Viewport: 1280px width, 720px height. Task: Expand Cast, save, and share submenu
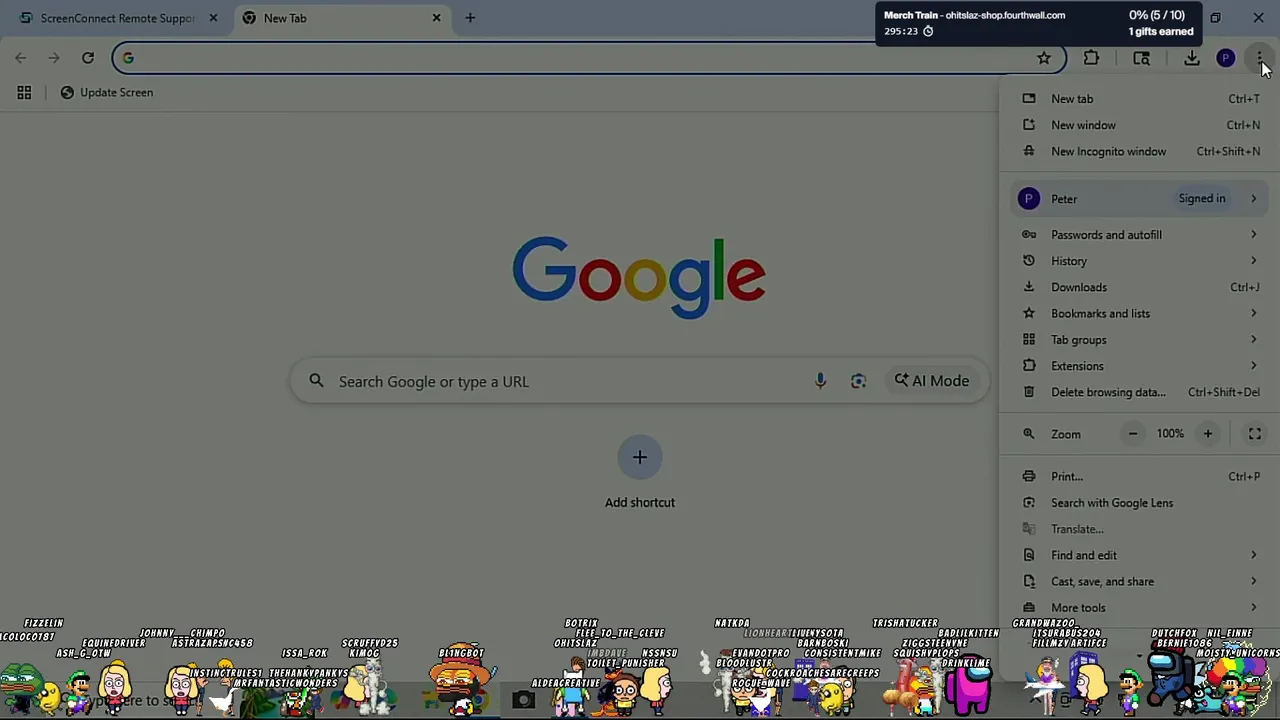[1139, 581]
